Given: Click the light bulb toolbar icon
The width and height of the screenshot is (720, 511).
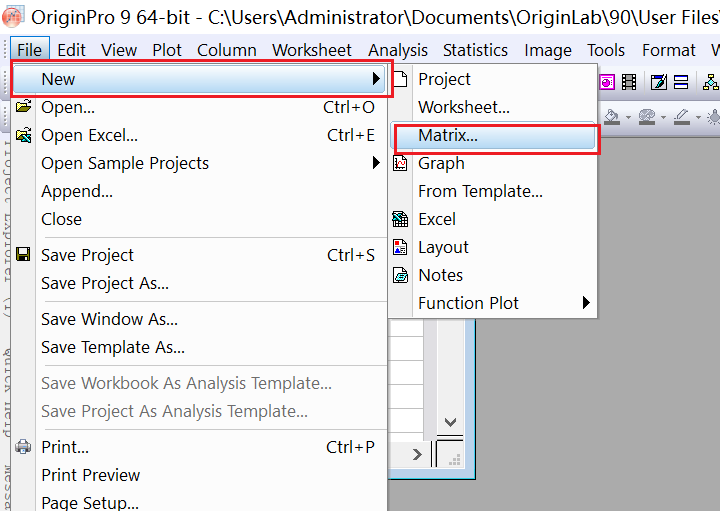Looking at the screenshot, I should [x=714, y=117].
